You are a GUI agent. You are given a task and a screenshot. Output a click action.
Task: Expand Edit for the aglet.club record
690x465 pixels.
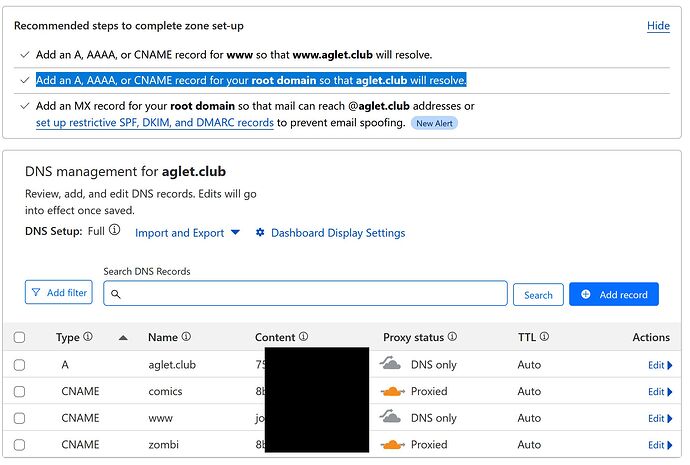pos(660,365)
